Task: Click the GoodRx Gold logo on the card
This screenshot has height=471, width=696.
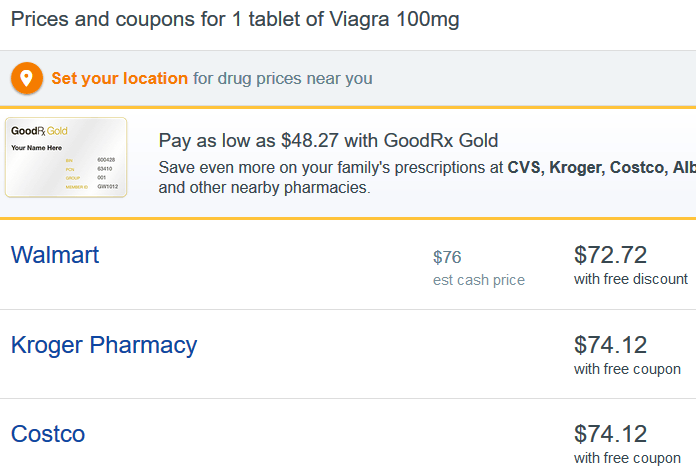Action: [x=39, y=131]
